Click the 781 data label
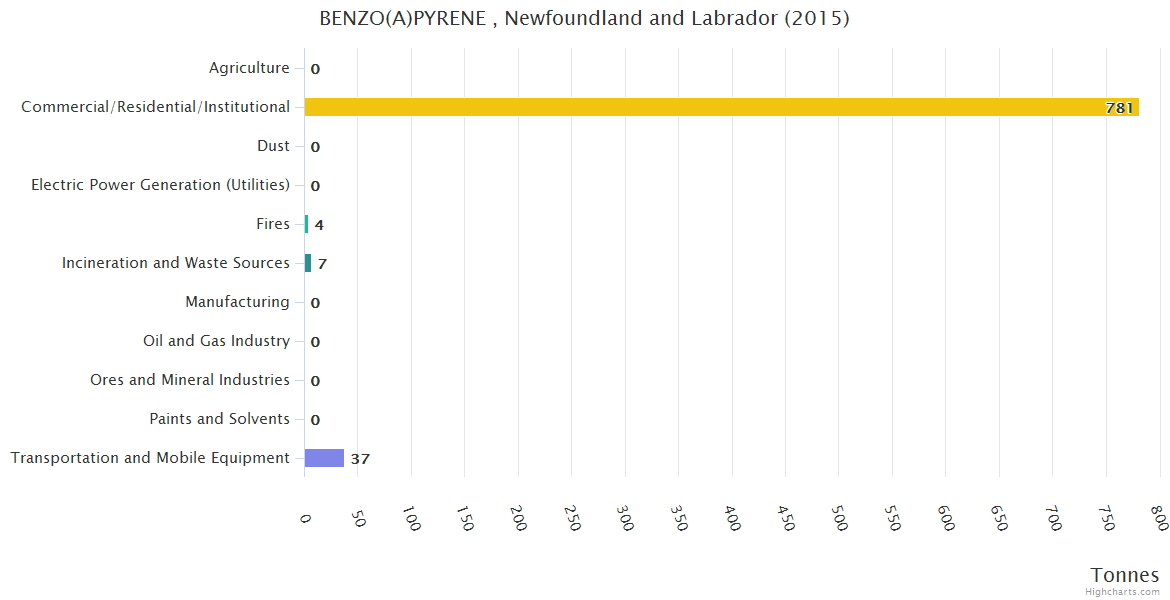 tap(1119, 108)
